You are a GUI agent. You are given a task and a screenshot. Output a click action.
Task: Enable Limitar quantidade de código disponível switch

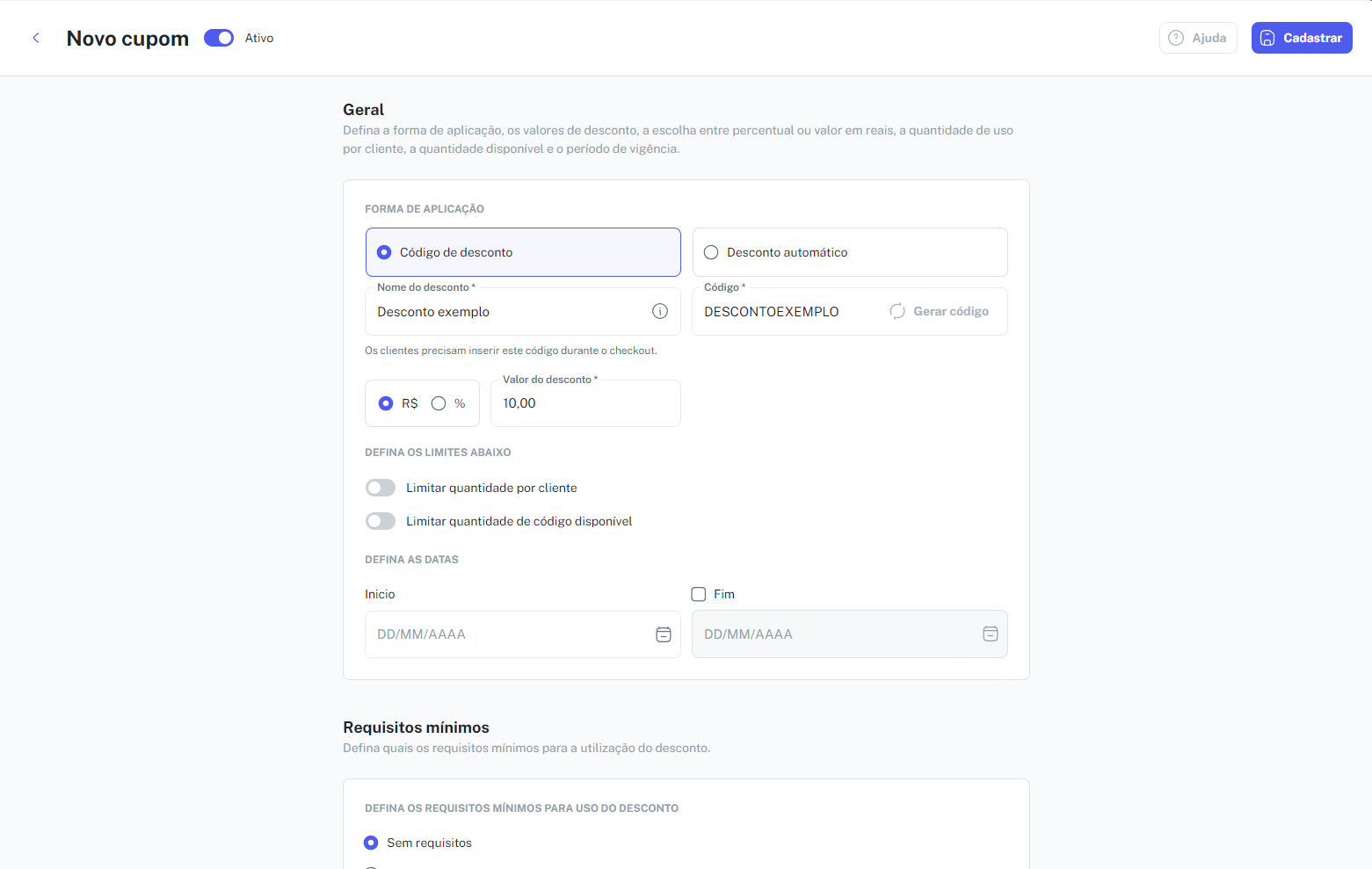point(381,521)
